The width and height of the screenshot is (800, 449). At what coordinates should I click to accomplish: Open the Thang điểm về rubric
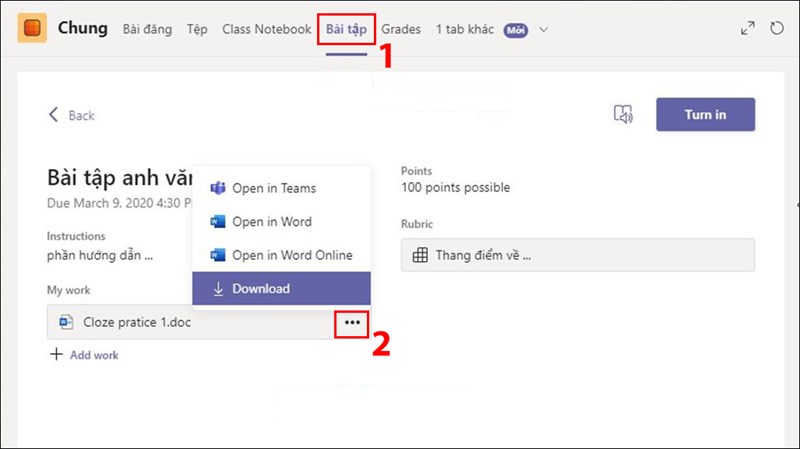click(x=578, y=255)
